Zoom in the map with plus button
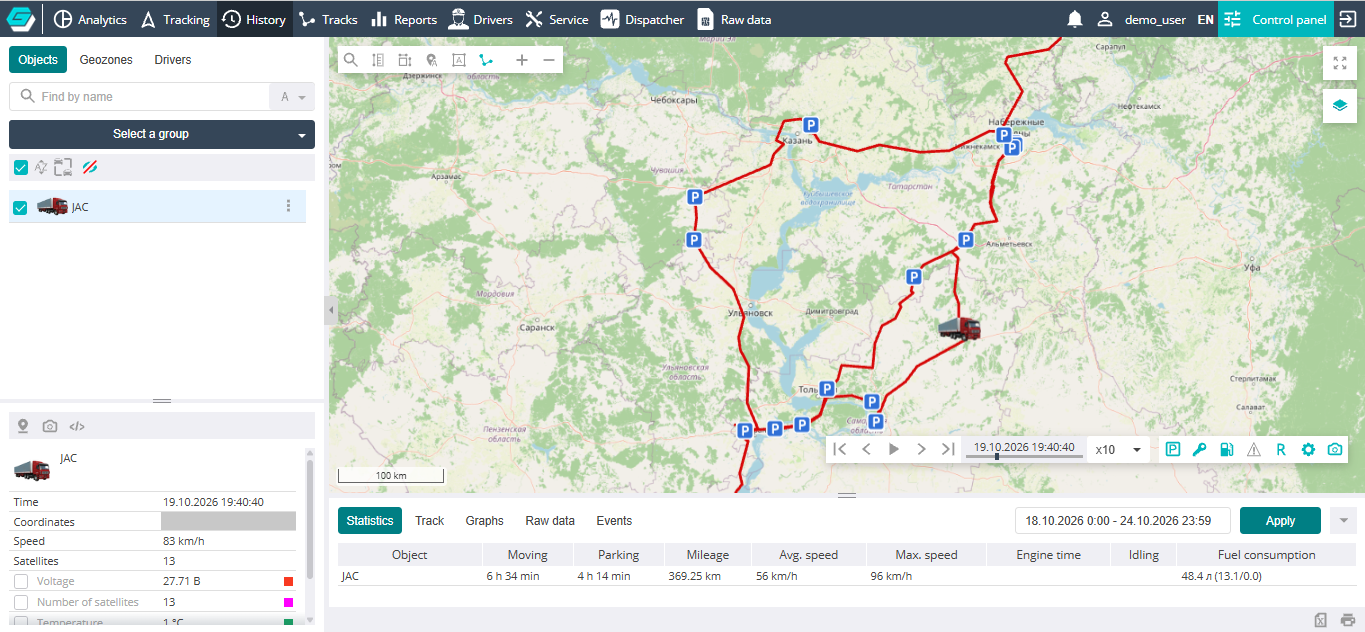 click(x=522, y=60)
